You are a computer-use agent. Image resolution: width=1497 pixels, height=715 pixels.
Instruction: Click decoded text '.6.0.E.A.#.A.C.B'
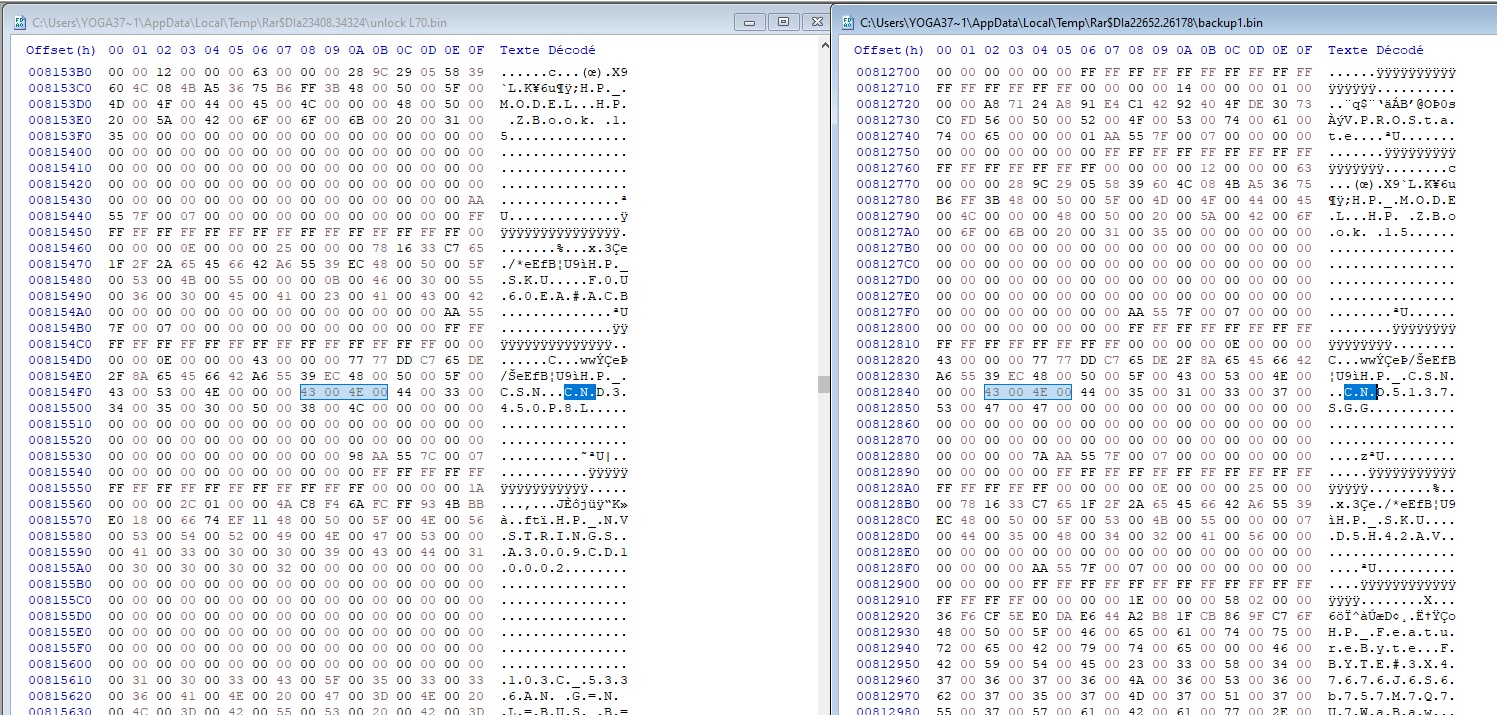pos(564,296)
